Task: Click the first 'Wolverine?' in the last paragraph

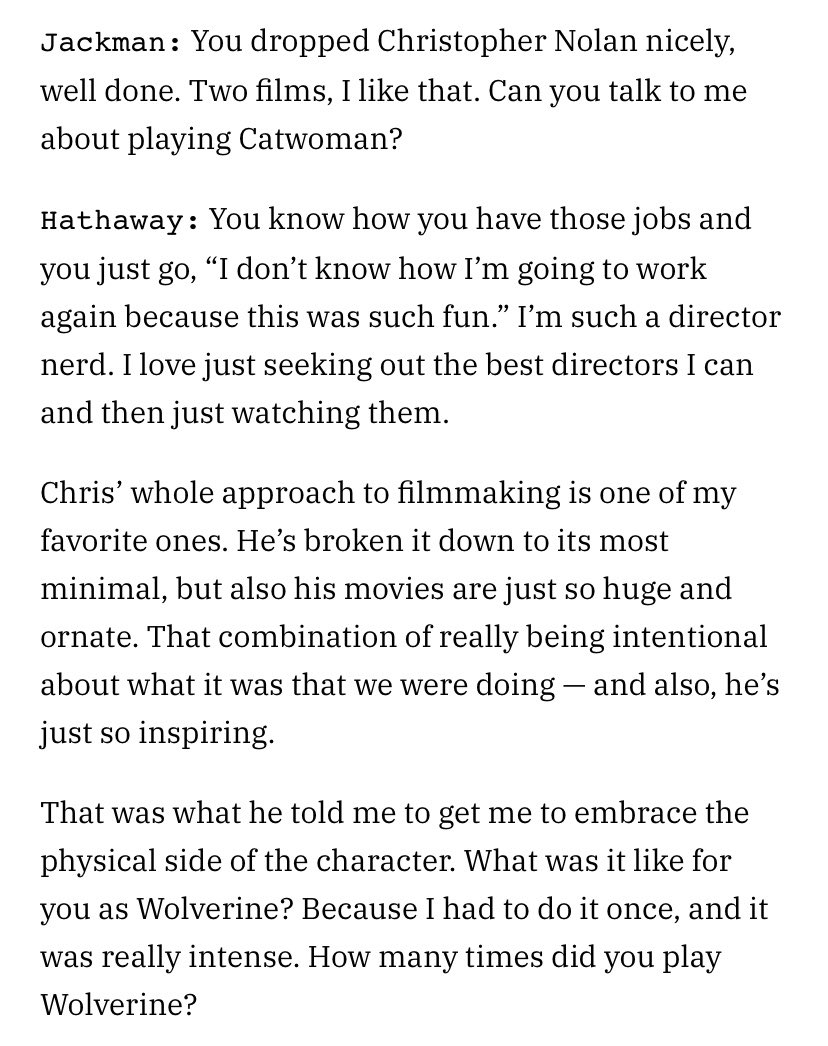Action: (215, 909)
